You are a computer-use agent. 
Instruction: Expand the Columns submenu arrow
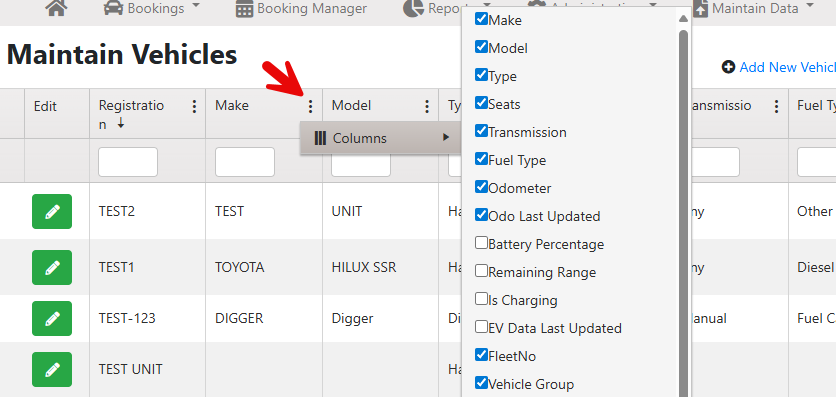pyautogui.click(x=446, y=138)
